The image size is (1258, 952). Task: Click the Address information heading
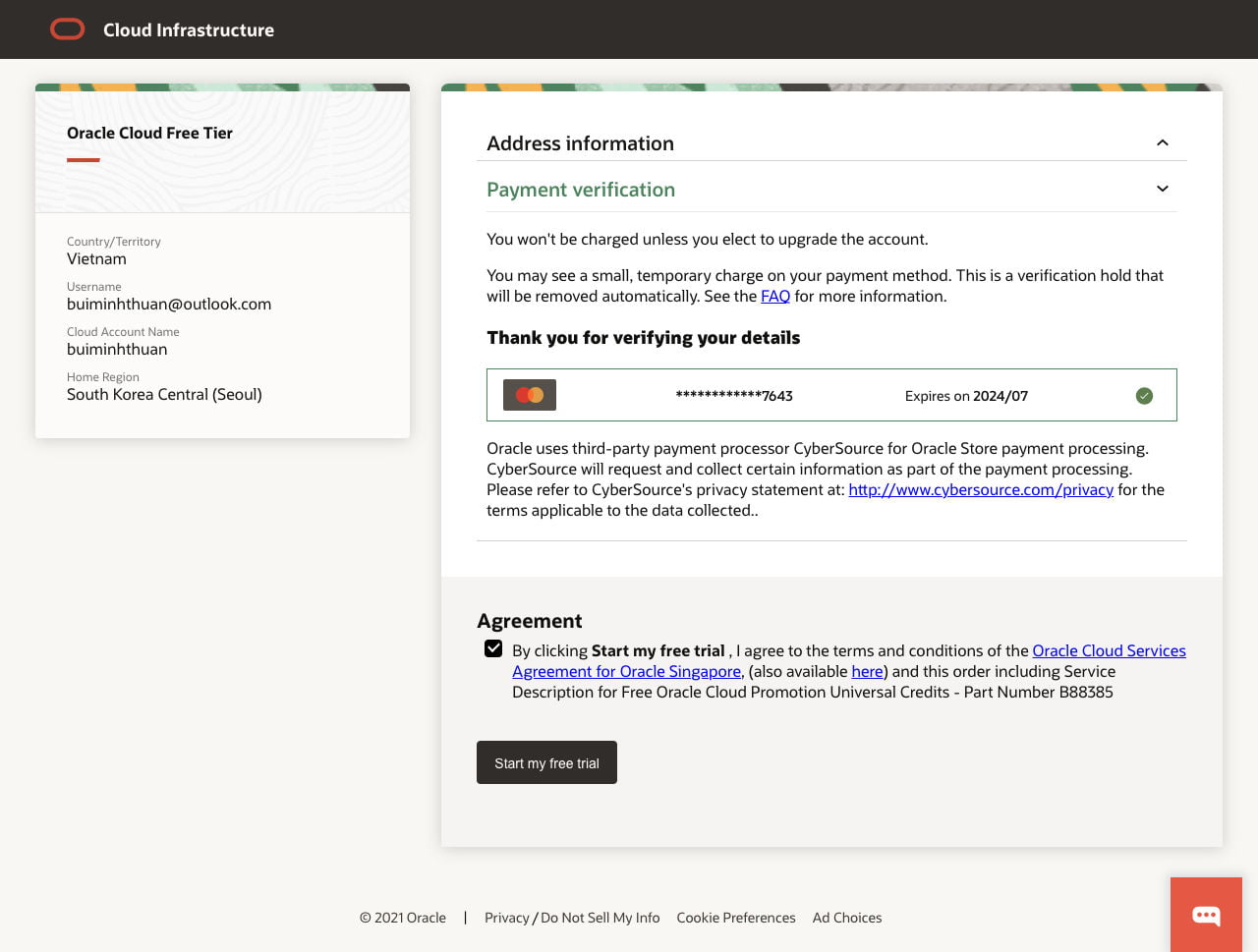(580, 143)
